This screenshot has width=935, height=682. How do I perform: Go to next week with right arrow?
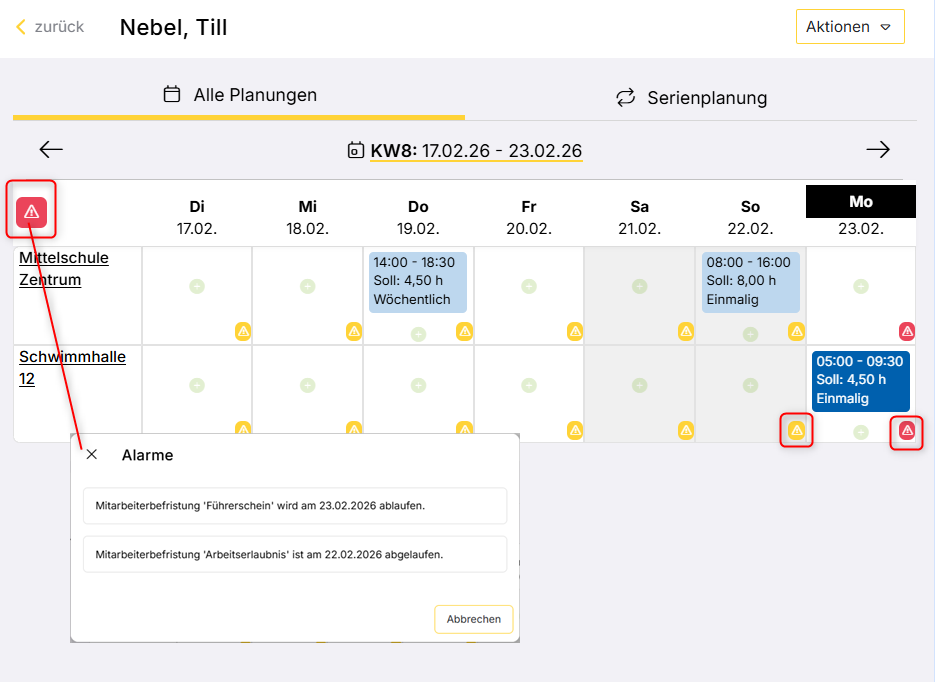[x=877, y=150]
